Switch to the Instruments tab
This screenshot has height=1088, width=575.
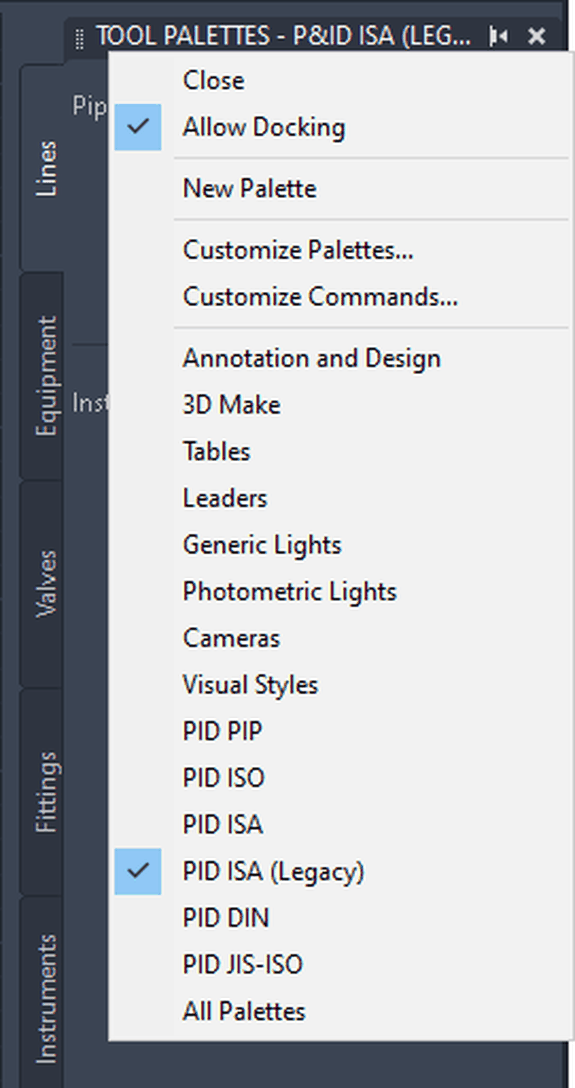(43, 999)
